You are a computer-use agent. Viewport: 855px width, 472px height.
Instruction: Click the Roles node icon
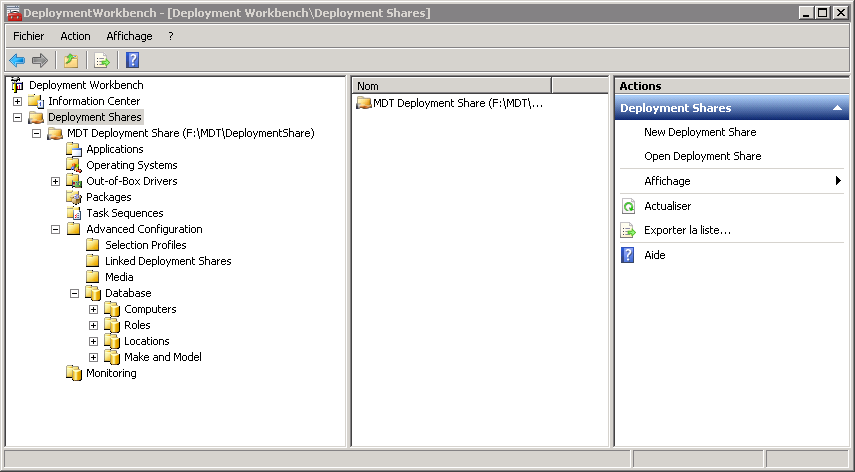coord(112,325)
